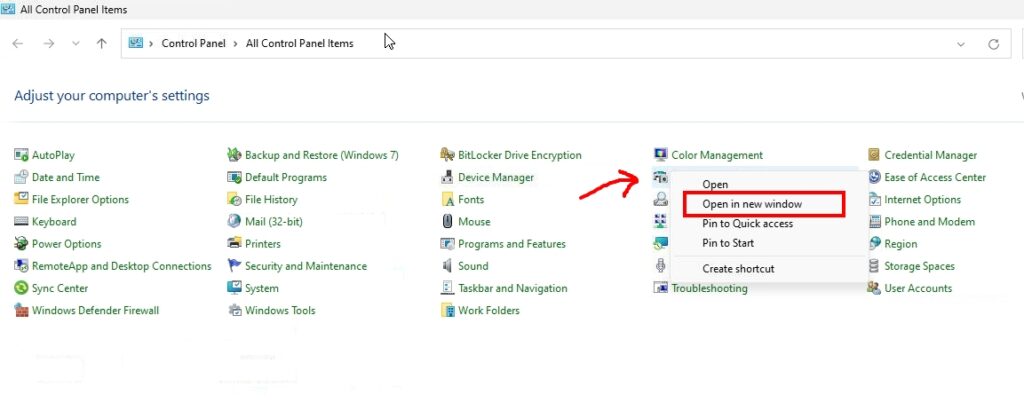The width and height of the screenshot is (1024, 410).
Task: Open the Internet Options link
Action: 922,200
